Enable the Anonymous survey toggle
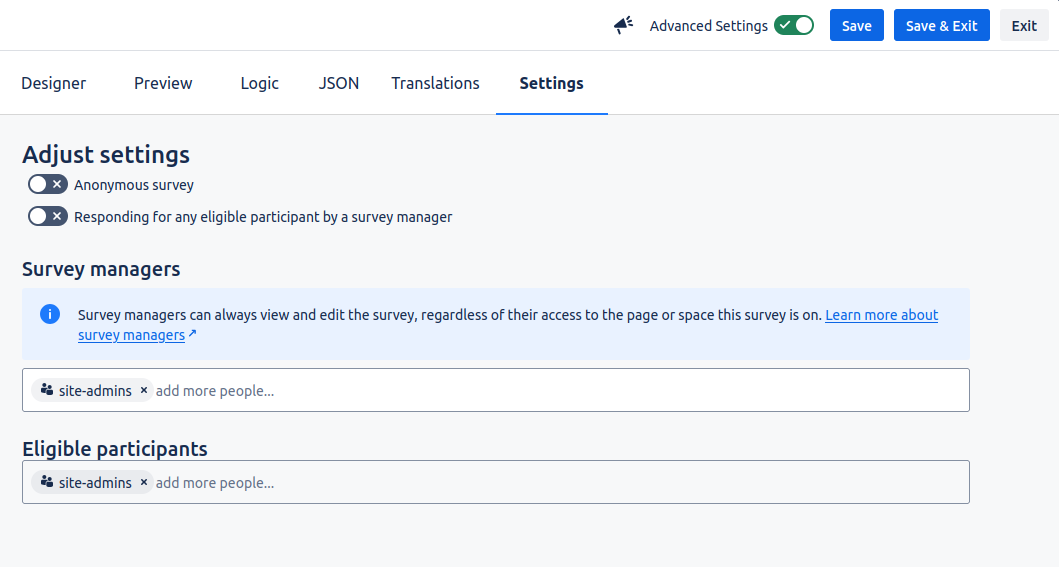 (47, 185)
